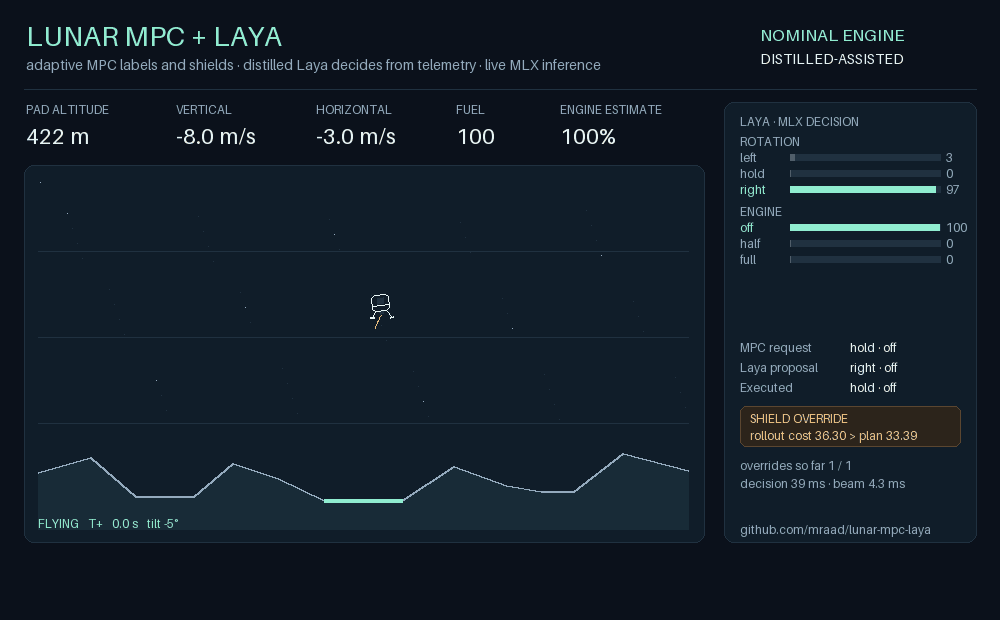The width and height of the screenshot is (1000, 620).
Task: Click the T+ 0.0 s timer
Action: 114,524
